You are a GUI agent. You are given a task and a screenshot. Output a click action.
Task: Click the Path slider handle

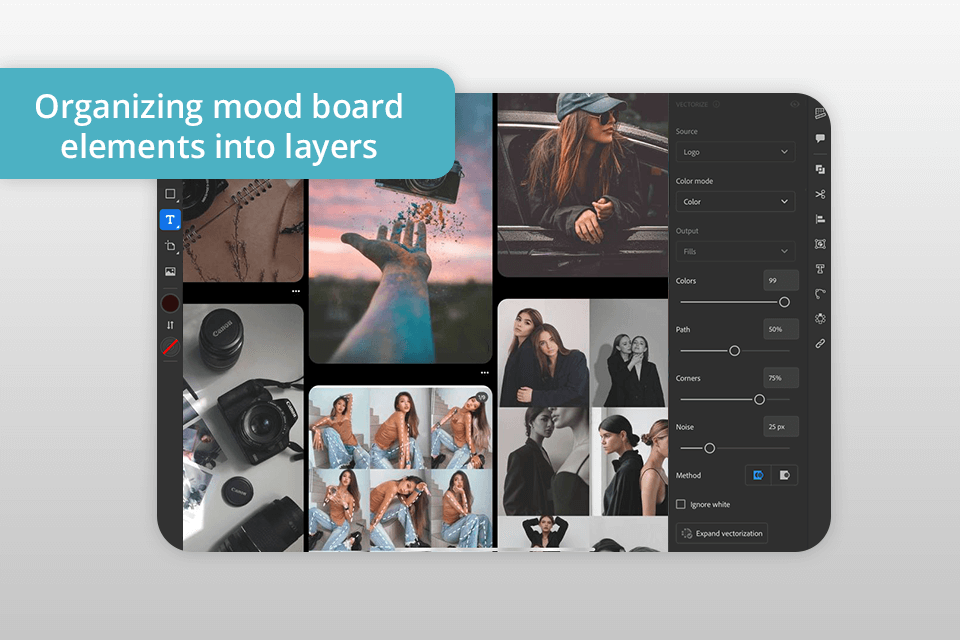pos(735,351)
